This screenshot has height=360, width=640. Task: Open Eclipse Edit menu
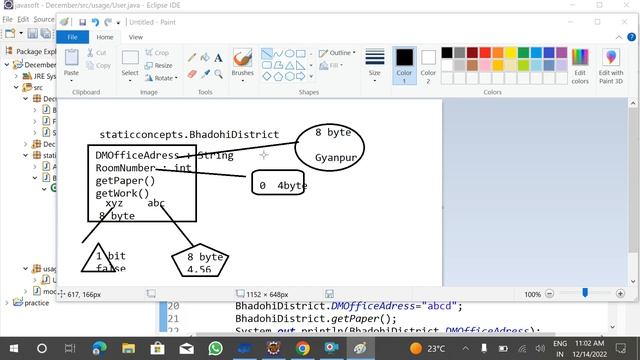tap(23, 19)
